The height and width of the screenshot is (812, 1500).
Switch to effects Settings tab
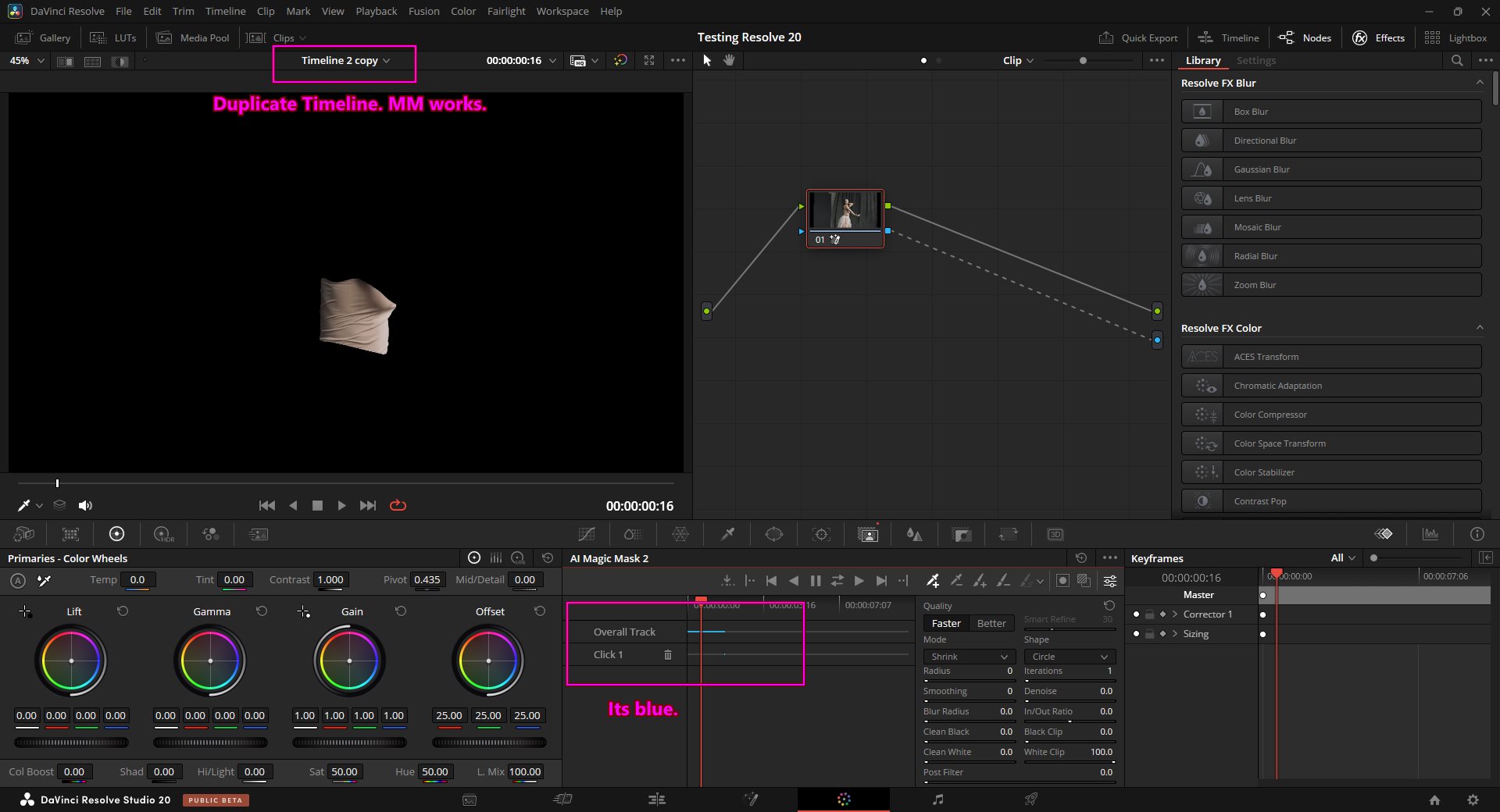tap(1255, 60)
